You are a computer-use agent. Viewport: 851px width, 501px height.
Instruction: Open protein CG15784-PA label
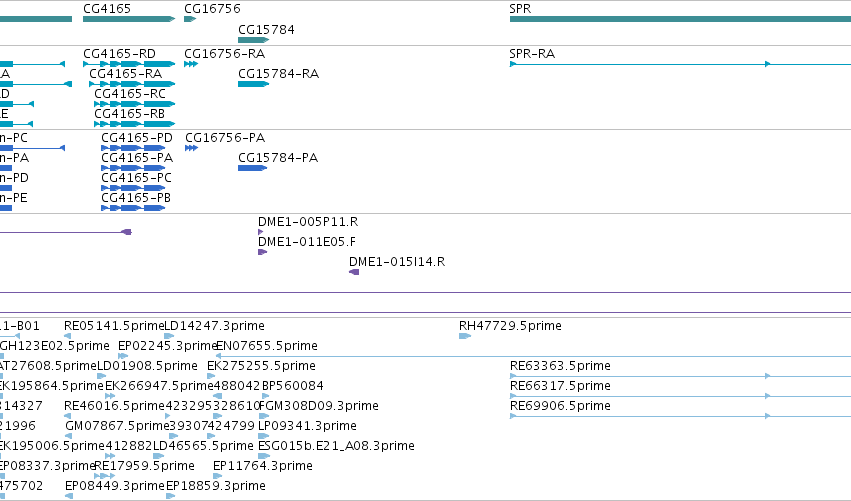pyautogui.click(x=278, y=158)
